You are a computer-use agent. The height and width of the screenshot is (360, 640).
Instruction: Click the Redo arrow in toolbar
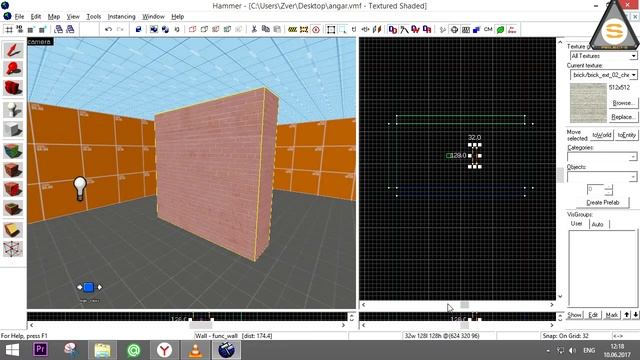tap(120, 29)
